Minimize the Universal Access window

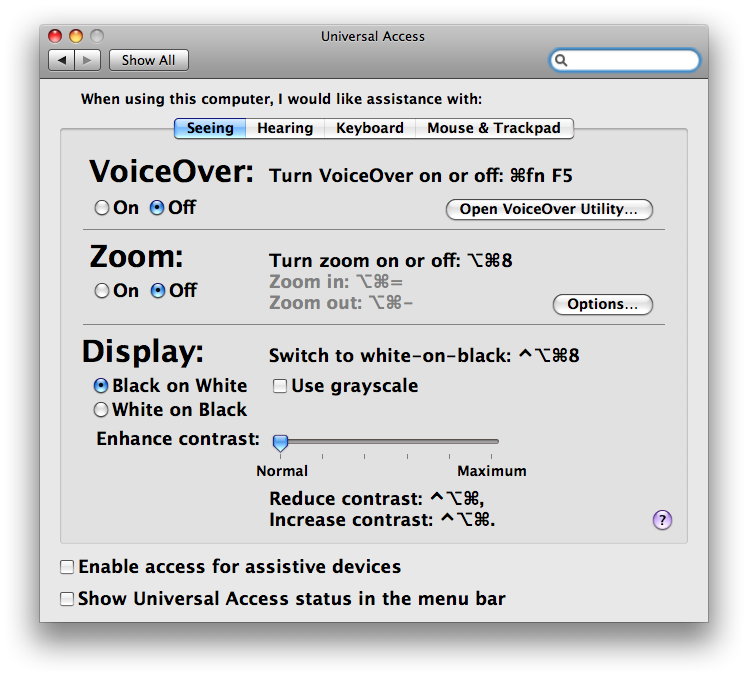pyautogui.click(x=76, y=36)
